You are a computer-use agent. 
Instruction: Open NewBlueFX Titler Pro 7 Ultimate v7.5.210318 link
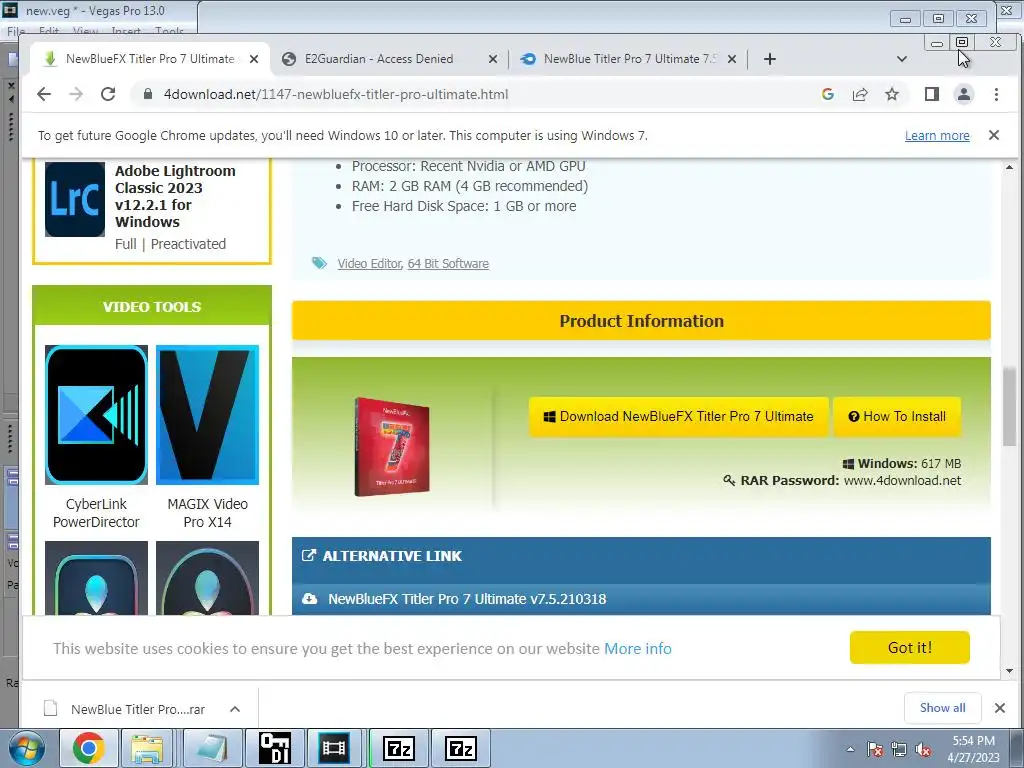(467, 599)
